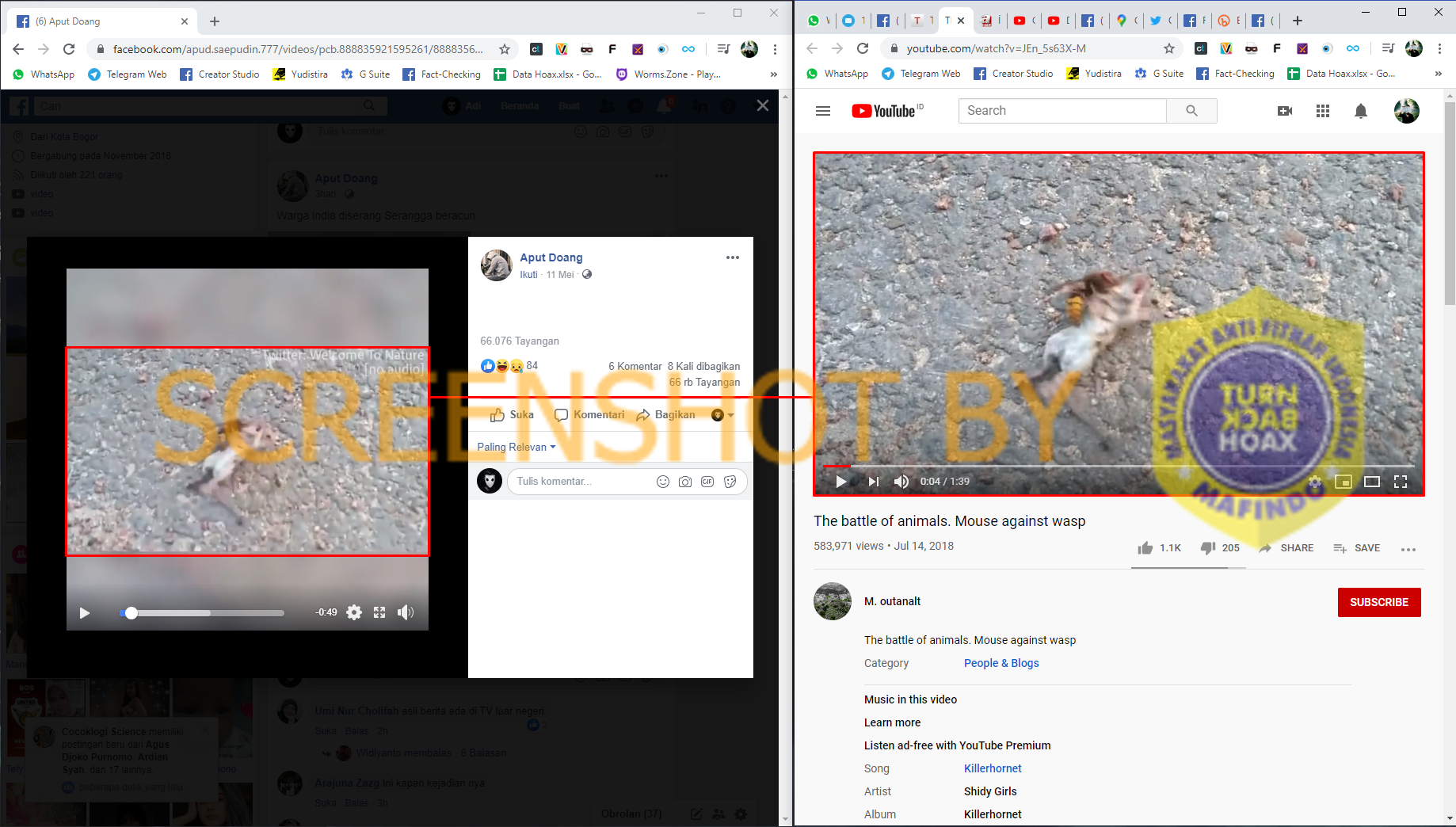The height and width of the screenshot is (827, 1456).
Task: Open Telegram Web bookmark in YouTube window
Action: tap(921, 74)
